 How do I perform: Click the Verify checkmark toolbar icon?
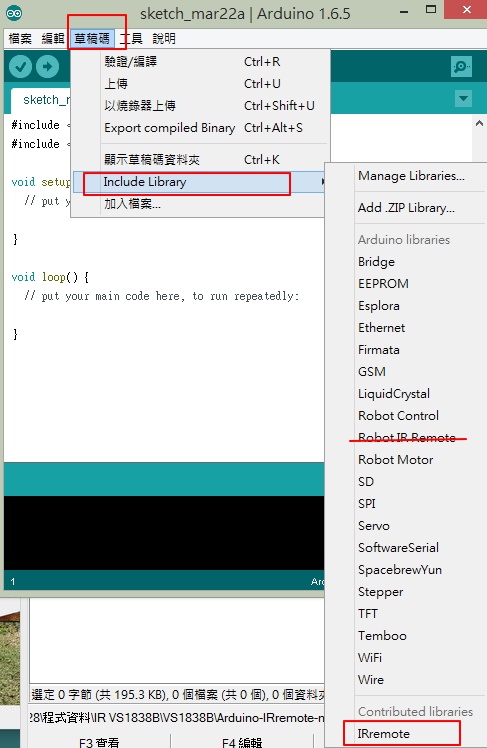[21, 66]
